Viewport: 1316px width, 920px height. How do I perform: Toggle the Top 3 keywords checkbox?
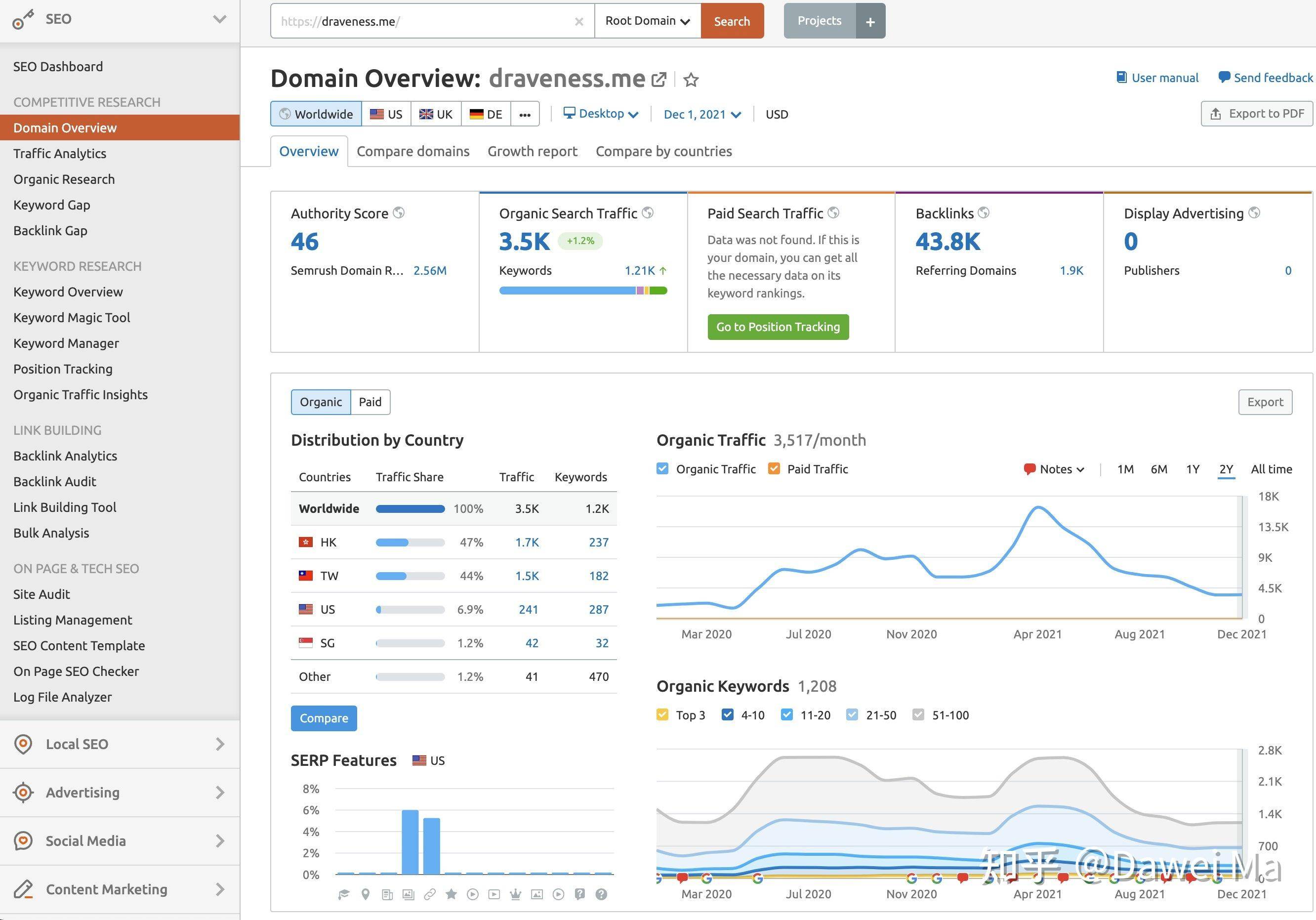662,714
